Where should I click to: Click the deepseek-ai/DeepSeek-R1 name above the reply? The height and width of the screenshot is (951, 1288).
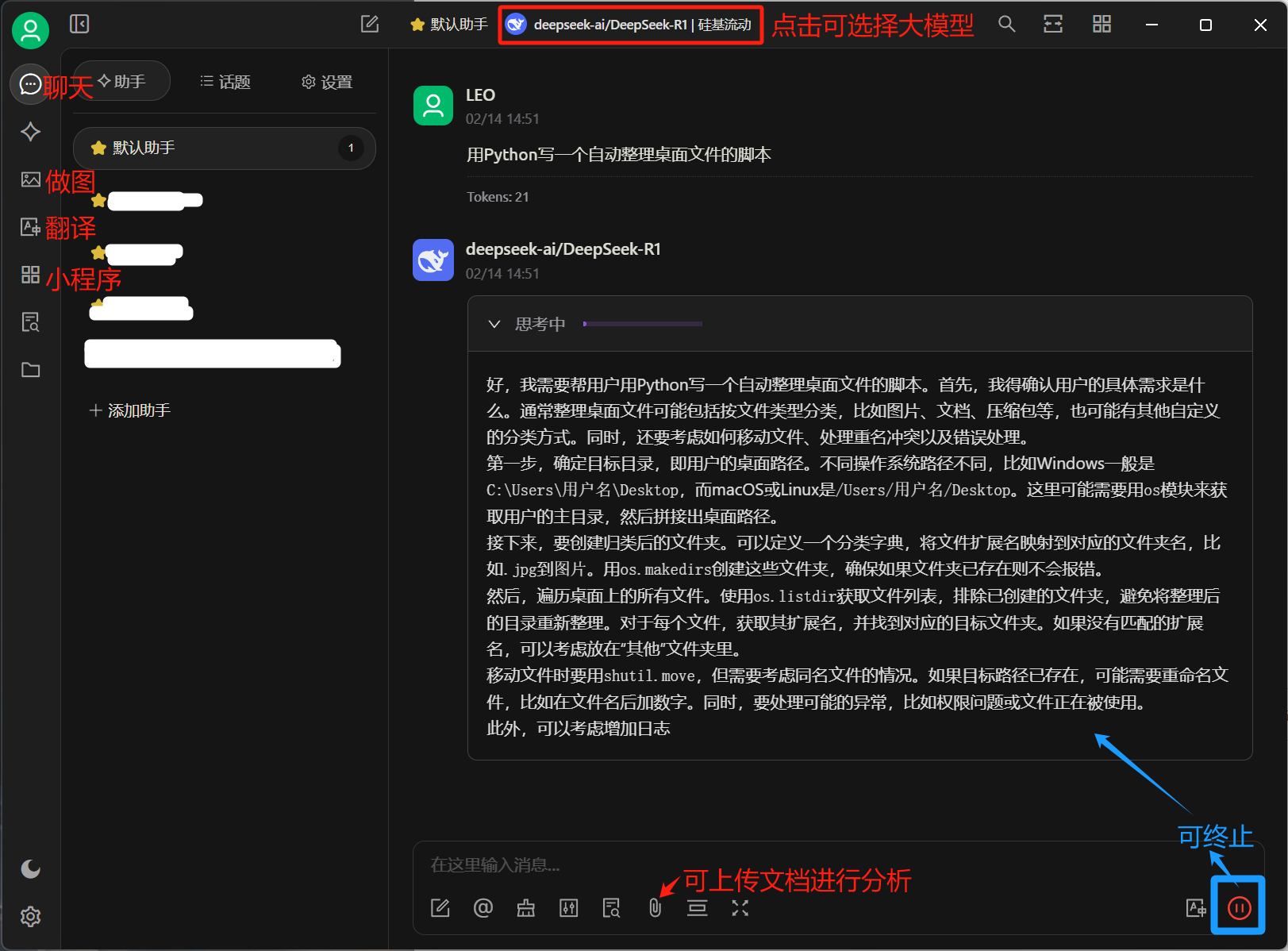pyautogui.click(x=563, y=249)
